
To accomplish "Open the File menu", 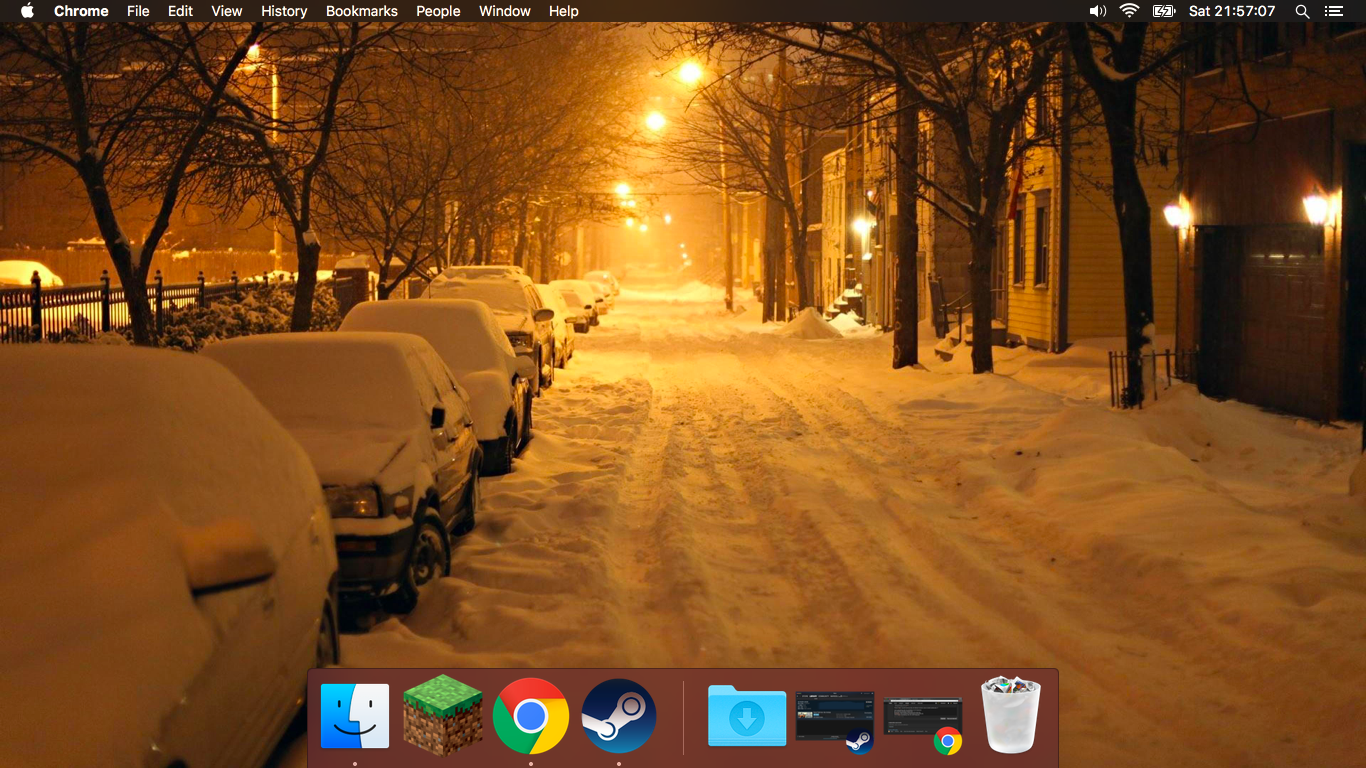I will click(x=138, y=11).
